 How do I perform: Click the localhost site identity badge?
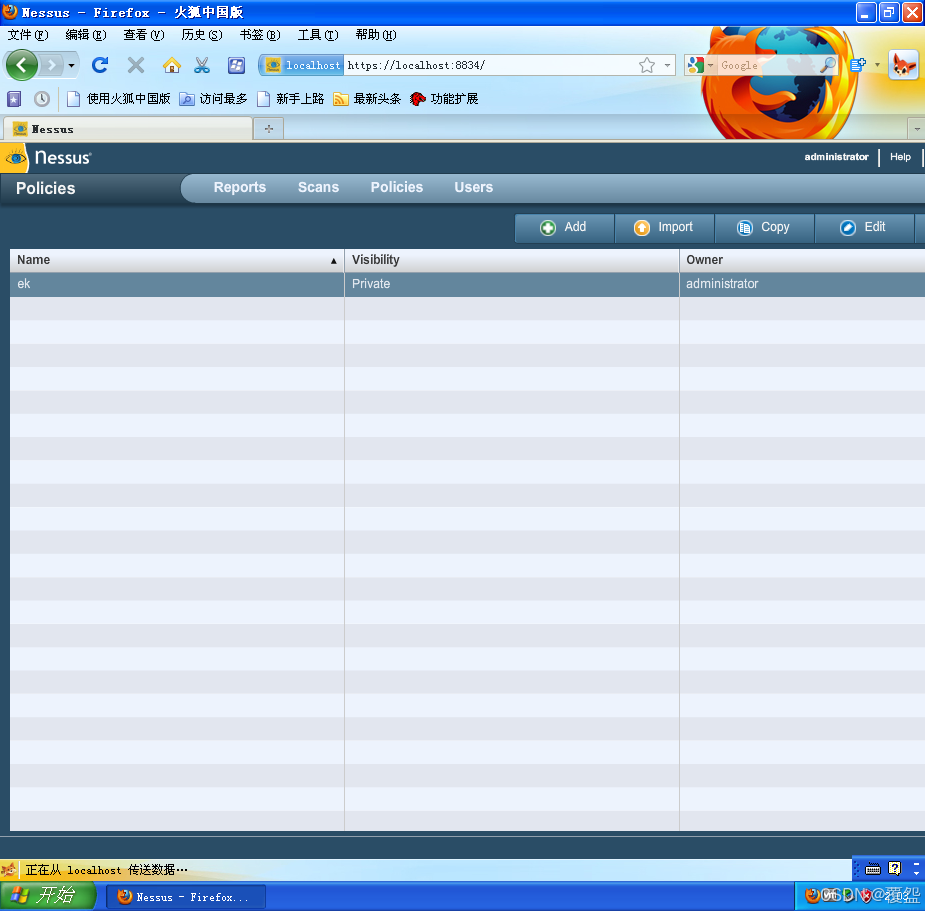click(x=302, y=65)
